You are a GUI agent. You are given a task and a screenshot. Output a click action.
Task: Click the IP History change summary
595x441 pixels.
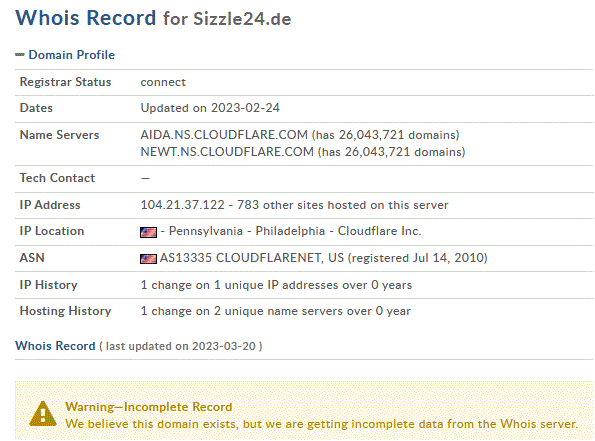click(276, 285)
